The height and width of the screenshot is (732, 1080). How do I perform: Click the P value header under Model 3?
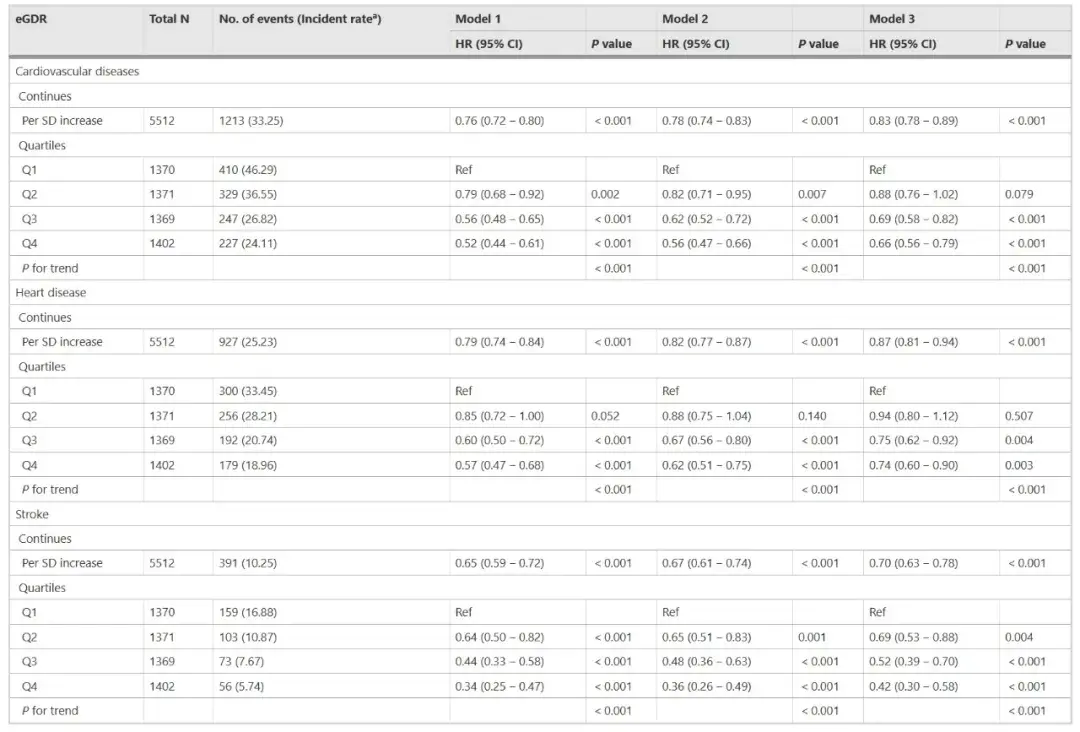[x=1024, y=44]
